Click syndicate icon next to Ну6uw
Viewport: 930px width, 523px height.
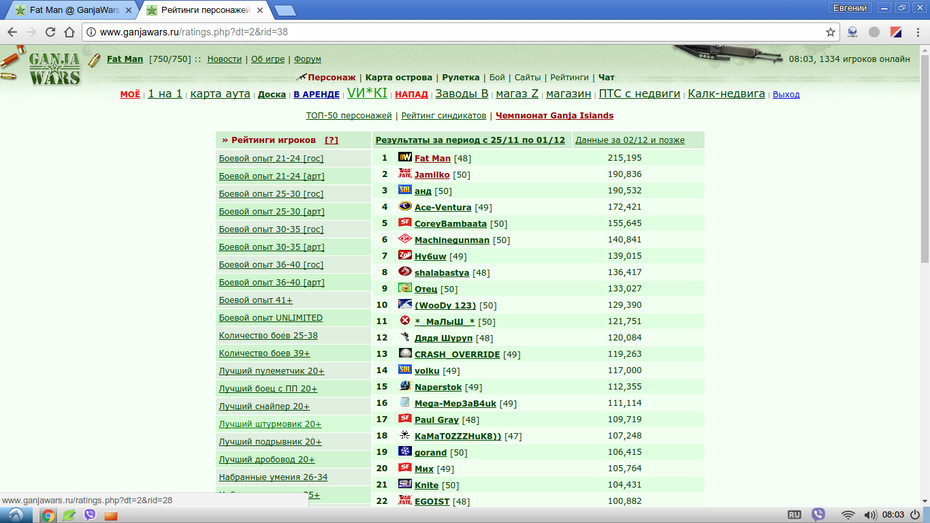click(x=405, y=255)
